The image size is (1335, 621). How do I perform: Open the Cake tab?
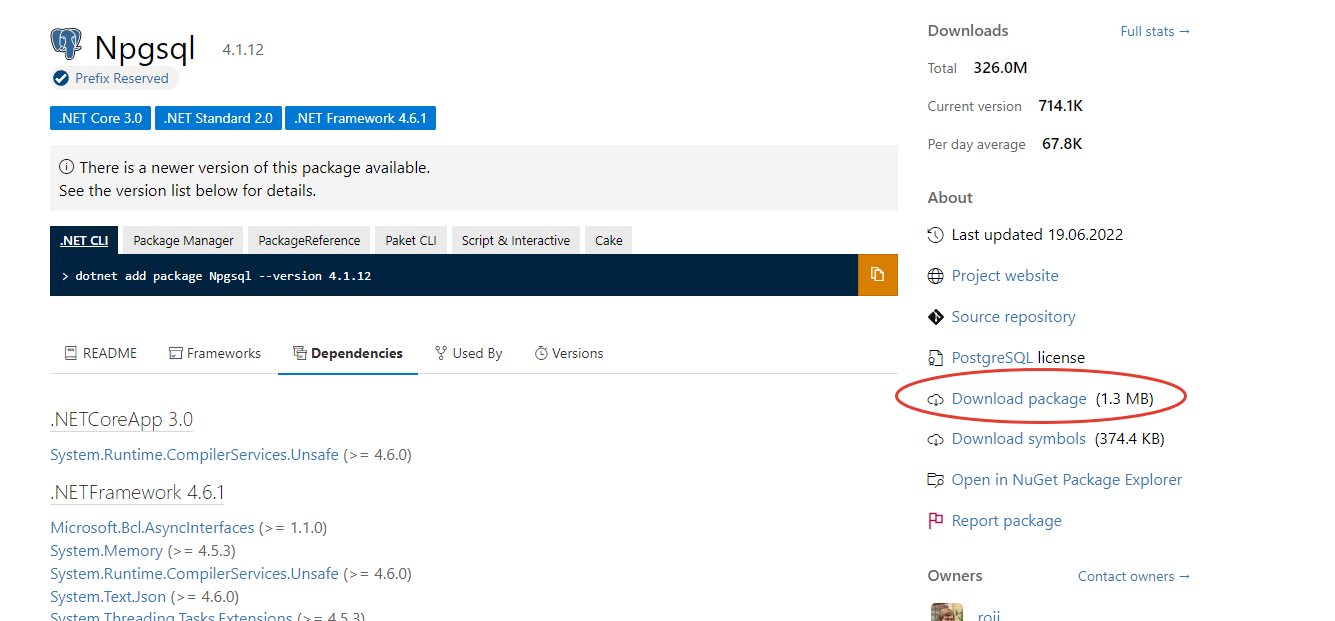tap(609, 240)
